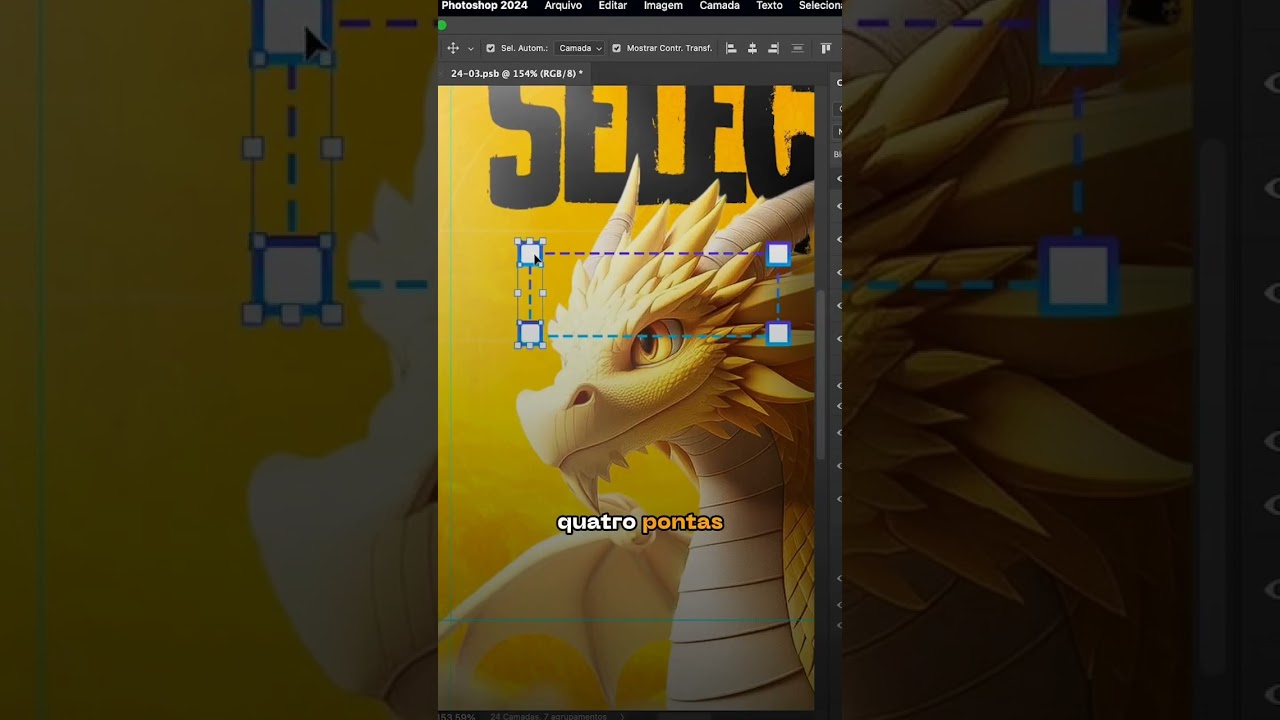1280x720 pixels.
Task: Open the Camada menu in menu bar
Action: pyautogui.click(x=720, y=6)
